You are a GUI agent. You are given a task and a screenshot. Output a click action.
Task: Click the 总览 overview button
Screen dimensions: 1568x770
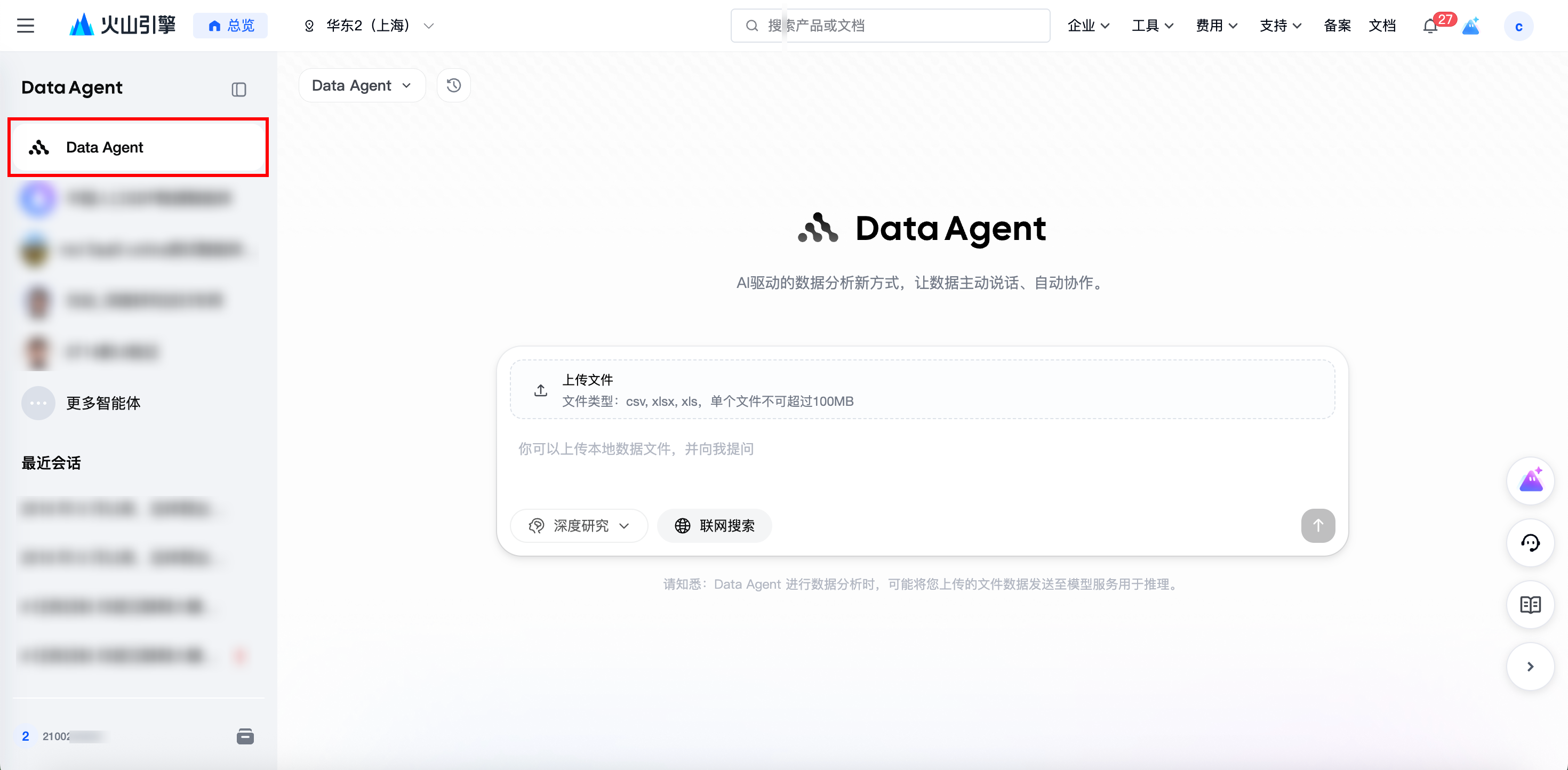point(231,26)
